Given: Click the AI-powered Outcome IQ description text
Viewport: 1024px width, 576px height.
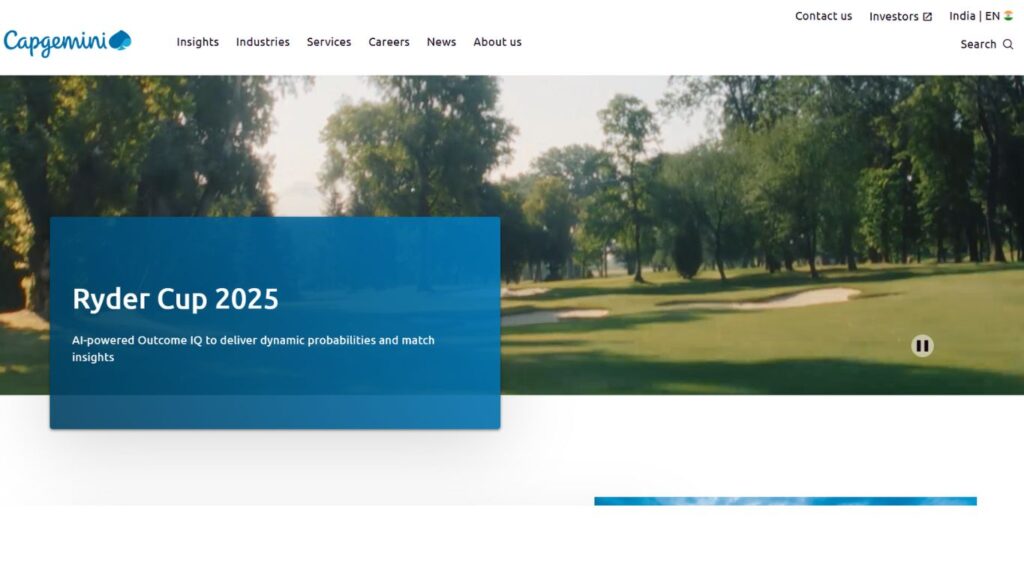Looking at the screenshot, I should (x=253, y=348).
